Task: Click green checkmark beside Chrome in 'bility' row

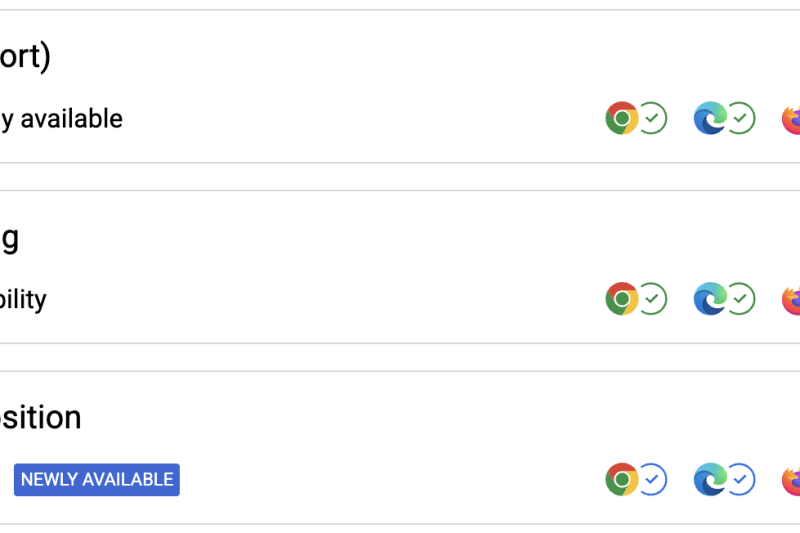Action: click(x=652, y=298)
